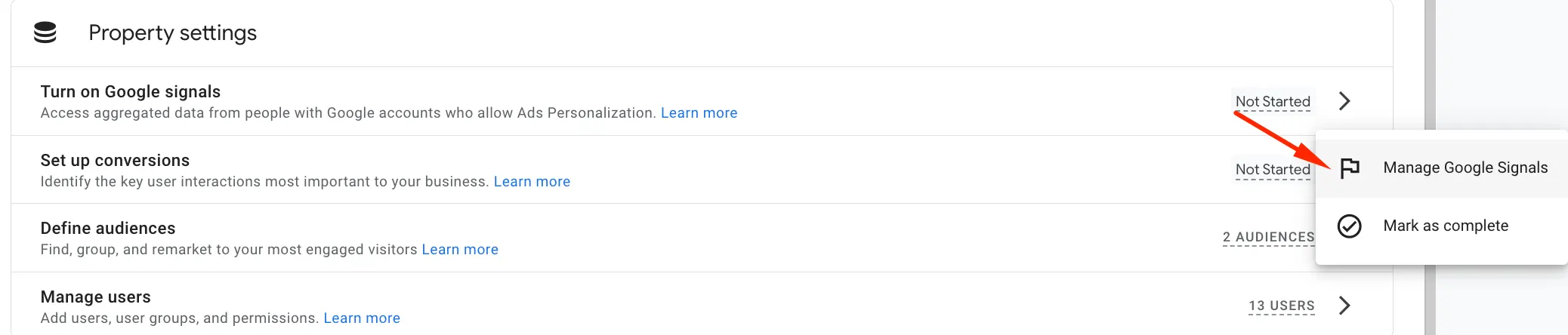Select the Define audiences row title
Screen dimensions: 1568x335
pos(108,229)
